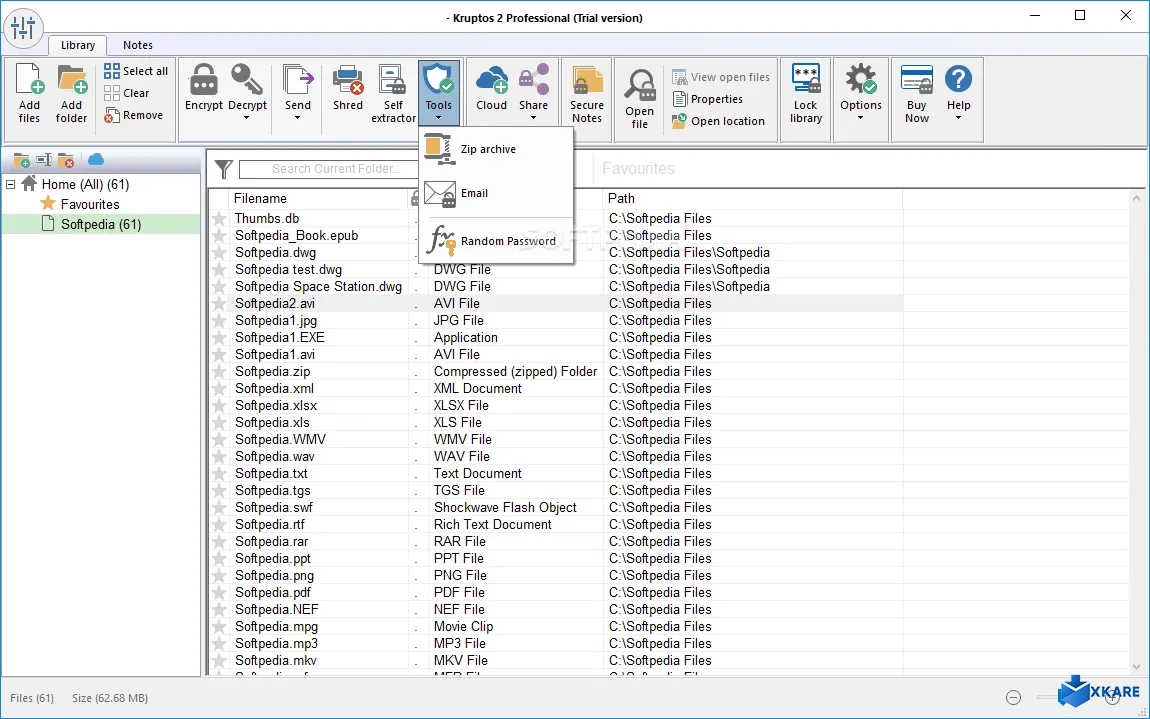
Task: Sort by the Filename column header
Action: [260, 198]
